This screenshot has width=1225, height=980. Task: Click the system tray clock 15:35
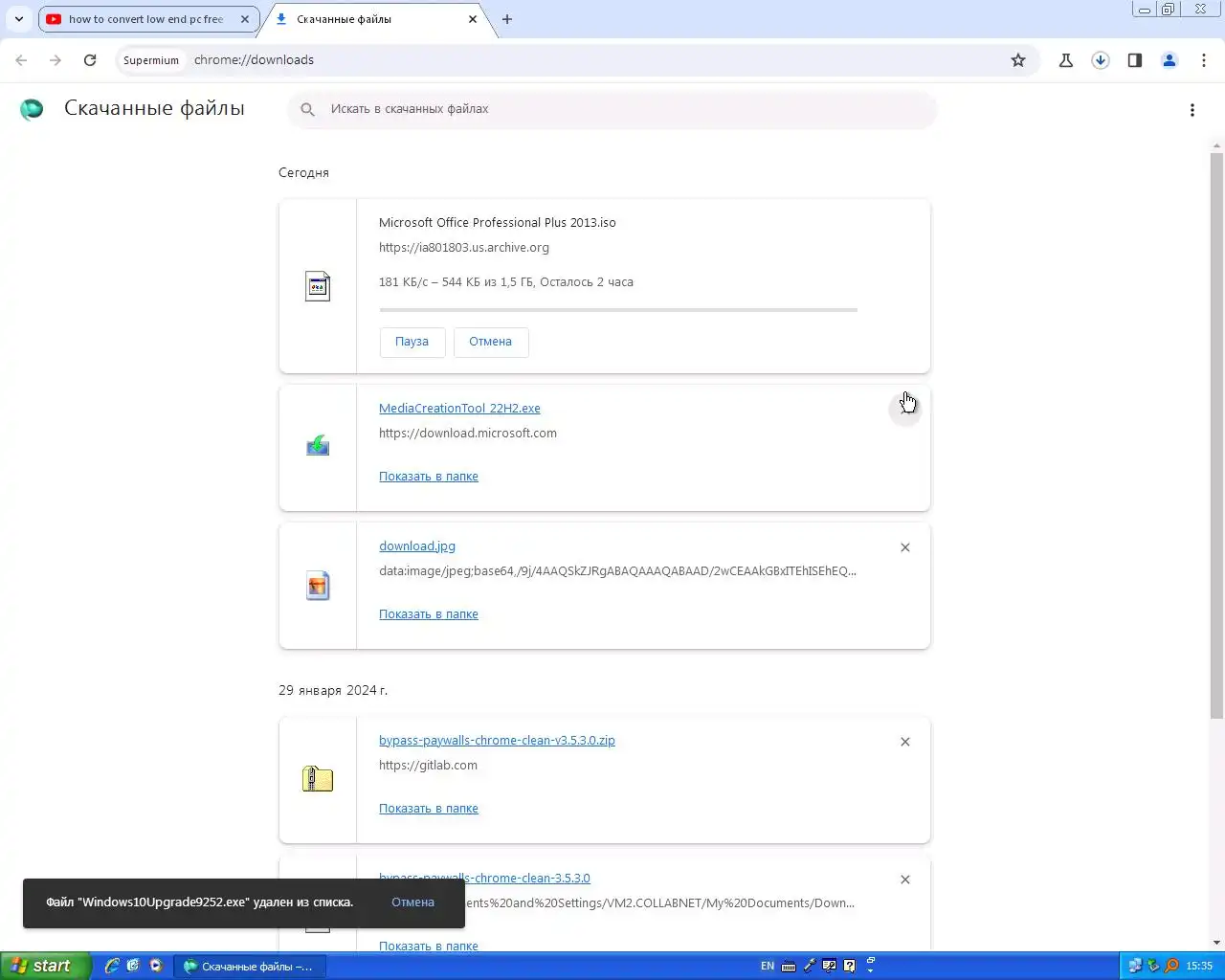[x=1199, y=967]
